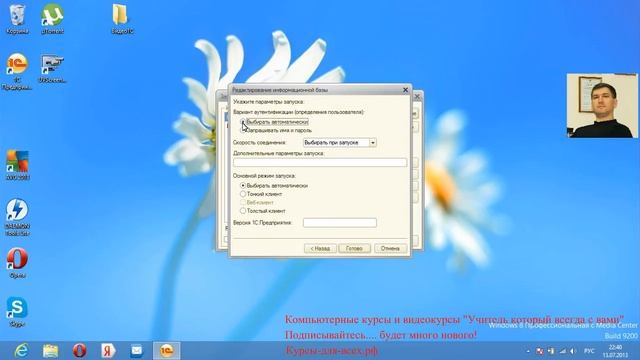The image size is (640, 360).
Task: Launch the Opera desktop shortcut
Action: (x=17, y=263)
